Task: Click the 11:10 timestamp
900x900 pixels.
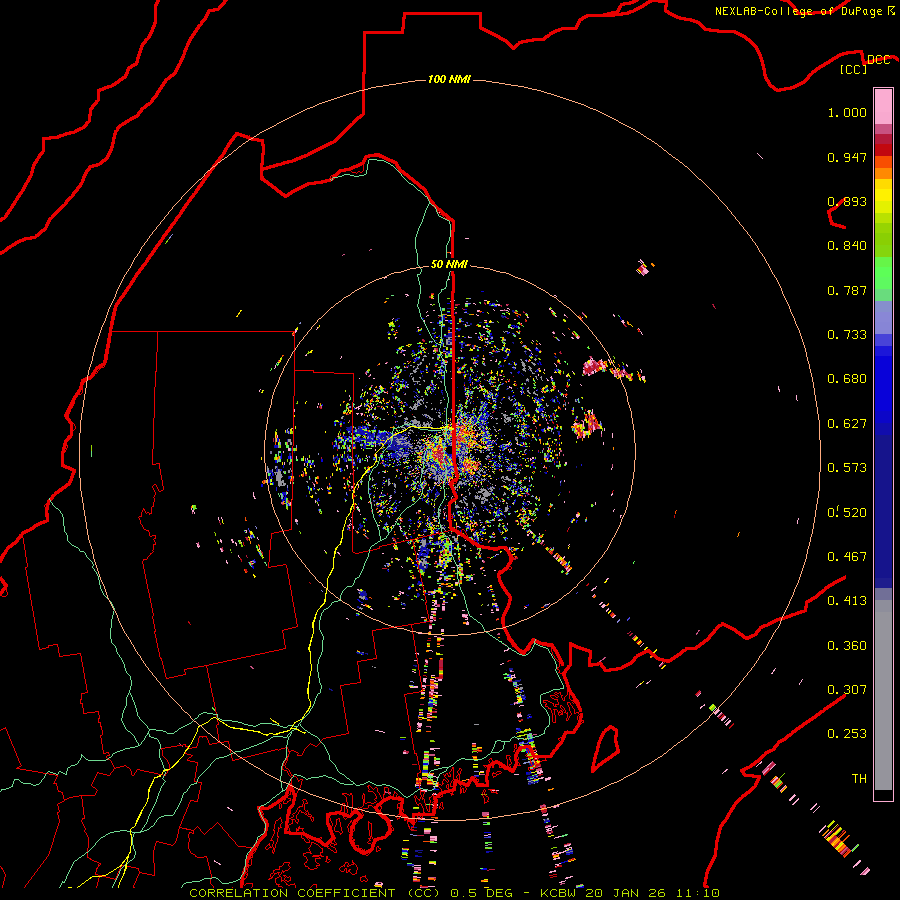Action: [x=697, y=893]
